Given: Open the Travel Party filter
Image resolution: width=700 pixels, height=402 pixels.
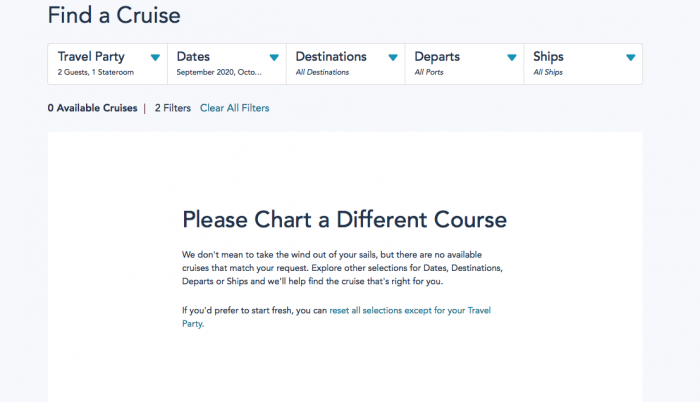Looking at the screenshot, I should tap(91, 57).
